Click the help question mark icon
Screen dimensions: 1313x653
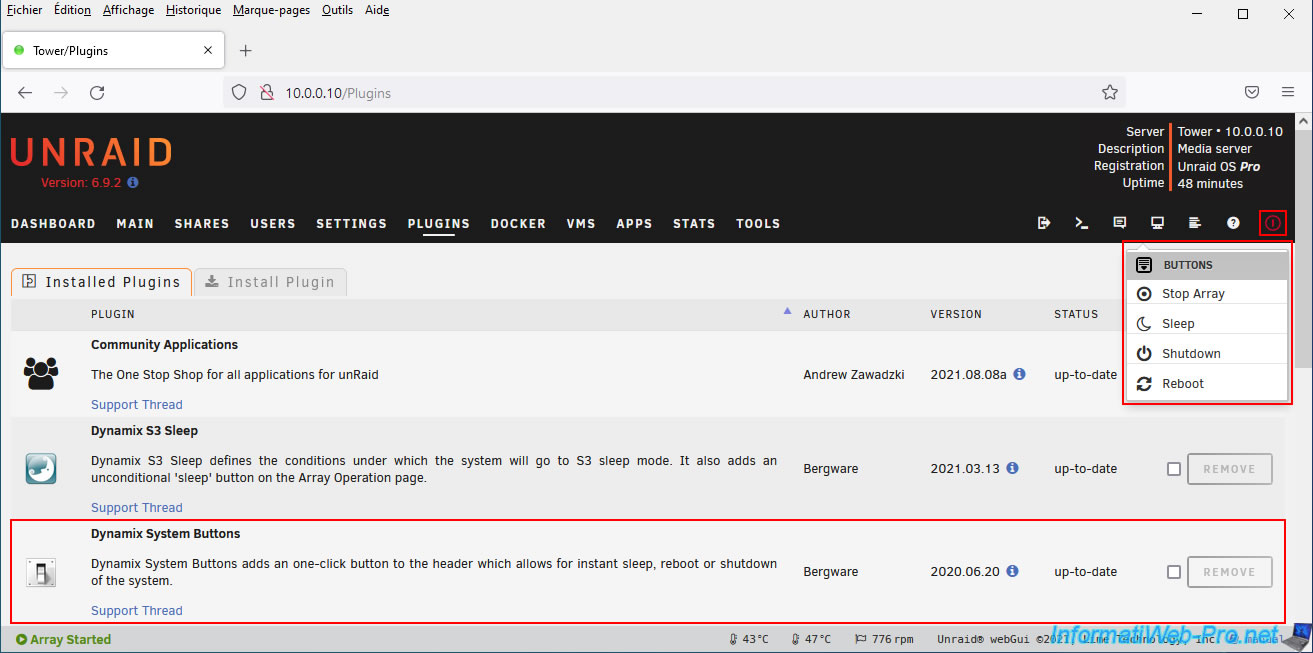click(x=1233, y=223)
